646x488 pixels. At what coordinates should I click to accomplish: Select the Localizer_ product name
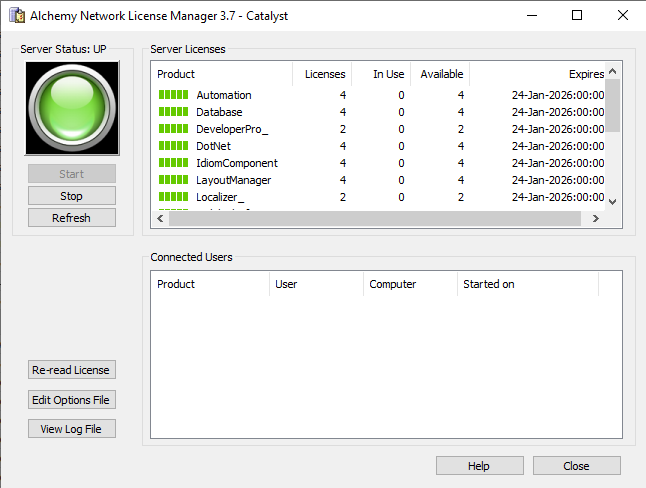click(x=220, y=197)
